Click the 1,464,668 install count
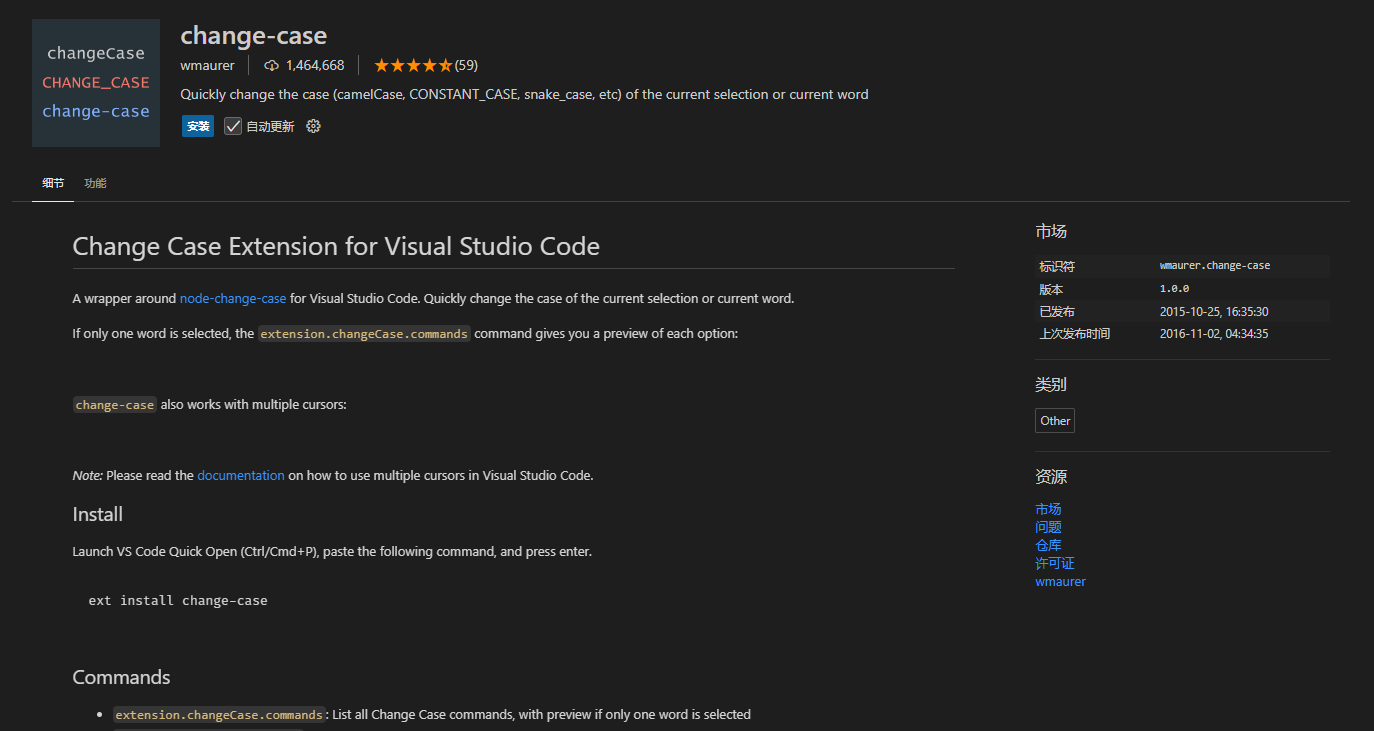The image size is (1374, 731). [315, 66]
